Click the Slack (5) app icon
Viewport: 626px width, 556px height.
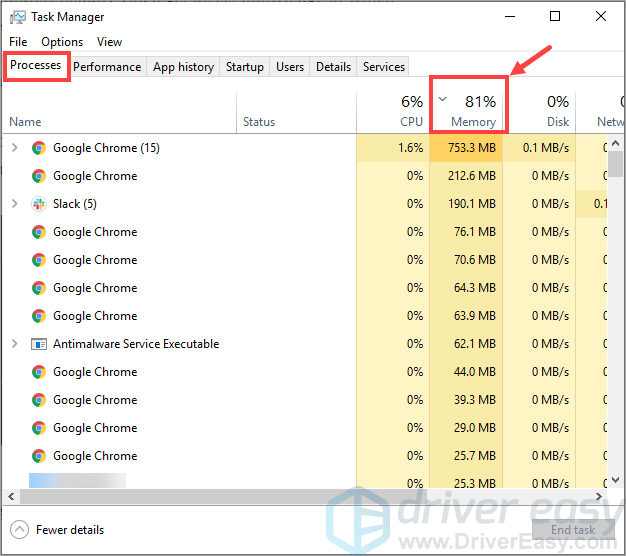39,204
